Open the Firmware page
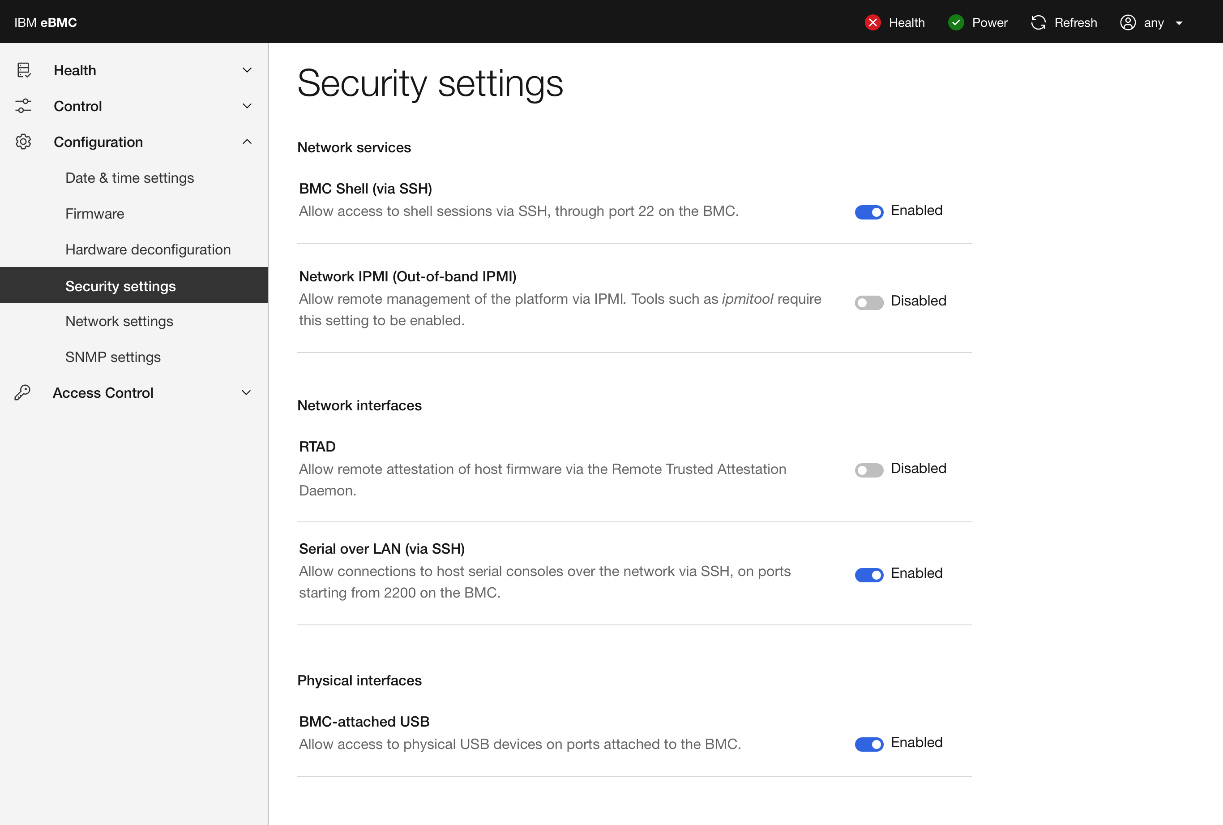1223x825 pixels. point(94,213)
